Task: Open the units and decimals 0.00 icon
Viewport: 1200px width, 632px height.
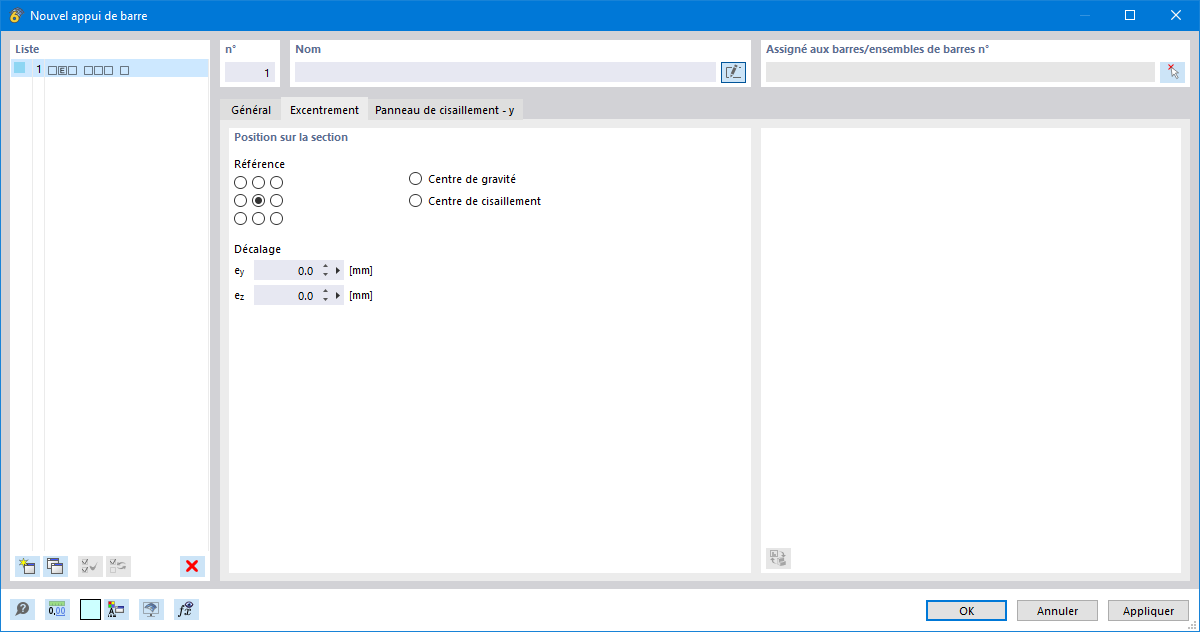Action: click(x=57, y=609)
